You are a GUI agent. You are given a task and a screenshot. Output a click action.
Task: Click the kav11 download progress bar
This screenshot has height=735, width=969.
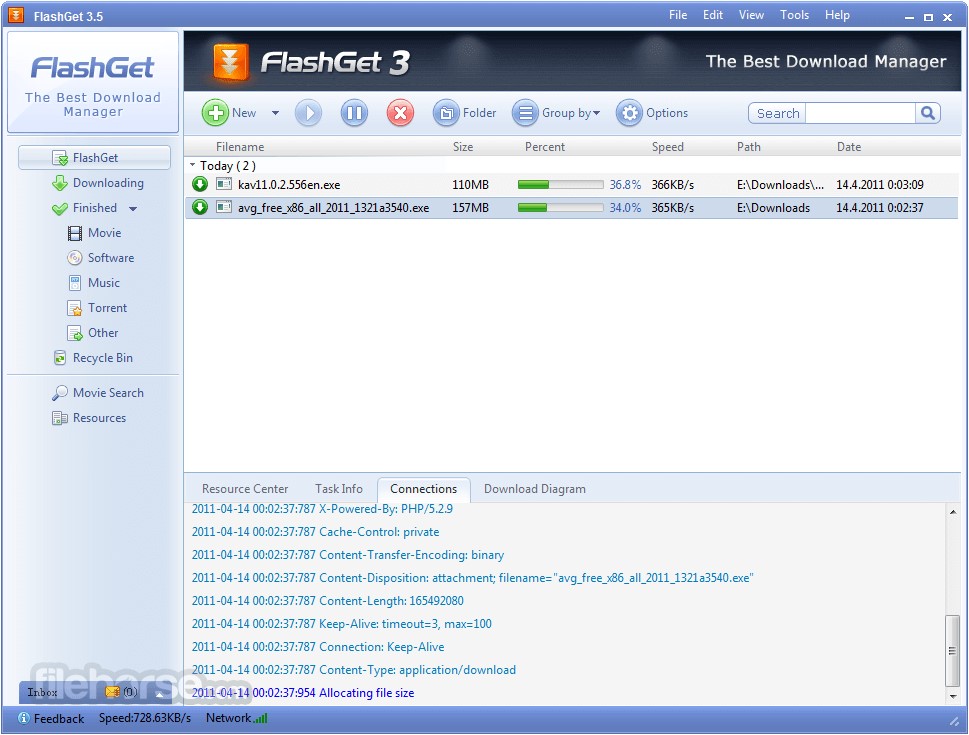[x=559, y=184]
